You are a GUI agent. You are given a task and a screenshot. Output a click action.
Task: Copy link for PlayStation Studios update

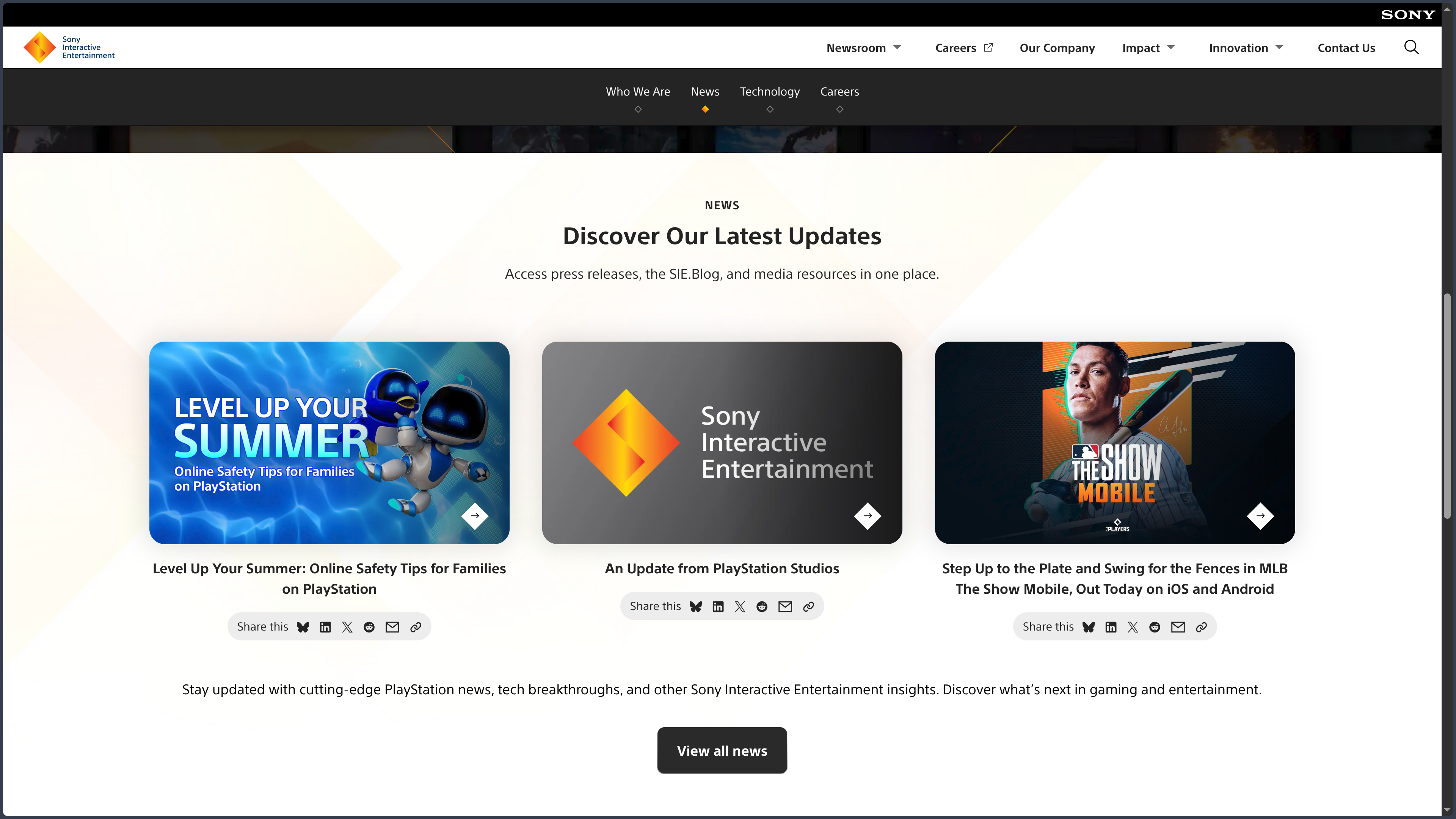[x=808, y=607]
